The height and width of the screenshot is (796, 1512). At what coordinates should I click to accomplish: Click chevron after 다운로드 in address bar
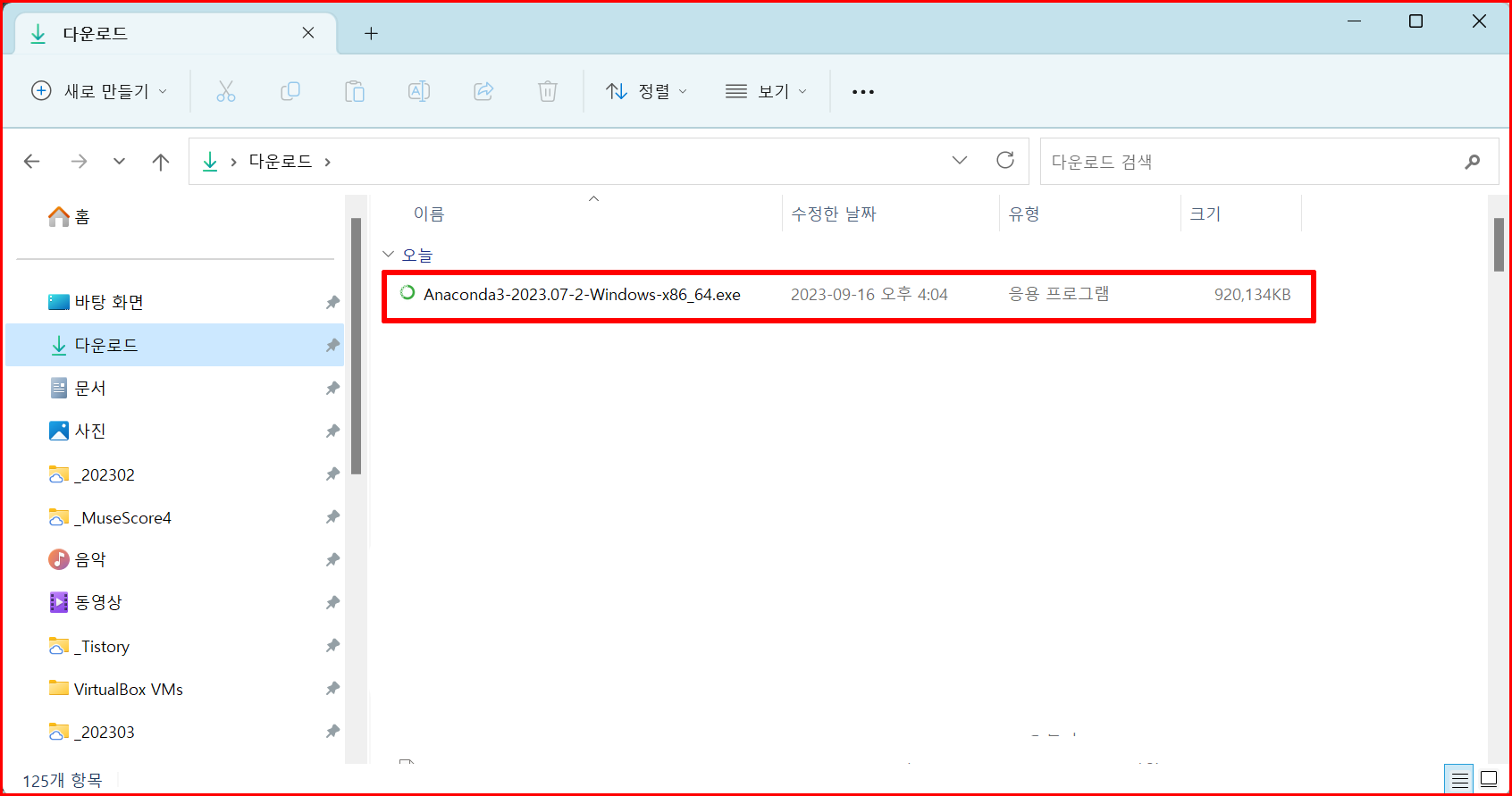(328, 162)
